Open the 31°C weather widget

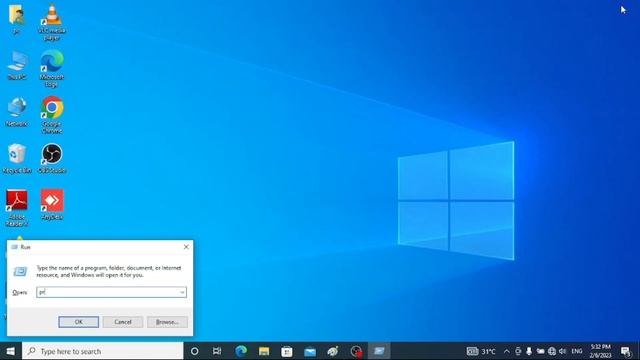pos(481,351)
